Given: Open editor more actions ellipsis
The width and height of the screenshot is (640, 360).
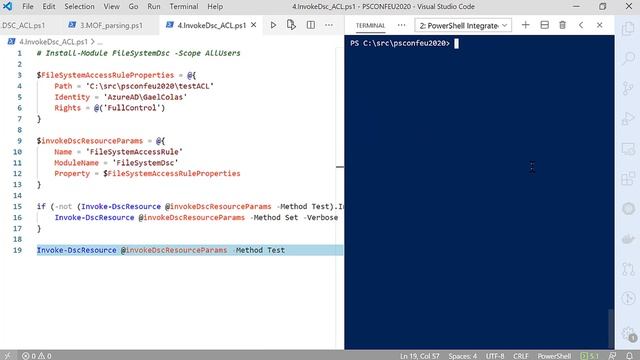Looking at the screenshot, I should click(329, 25).
